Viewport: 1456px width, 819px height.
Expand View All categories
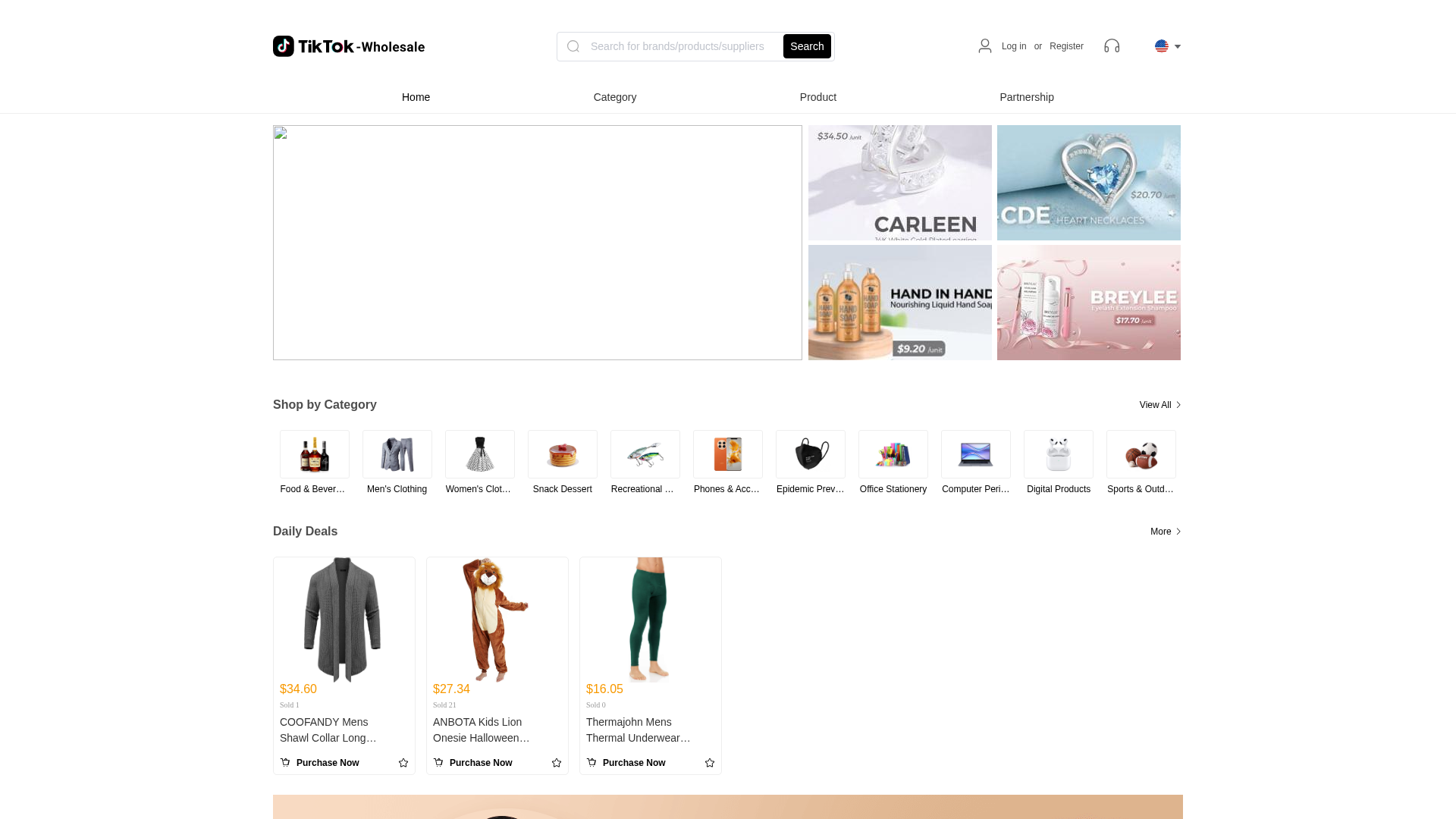1160,405
